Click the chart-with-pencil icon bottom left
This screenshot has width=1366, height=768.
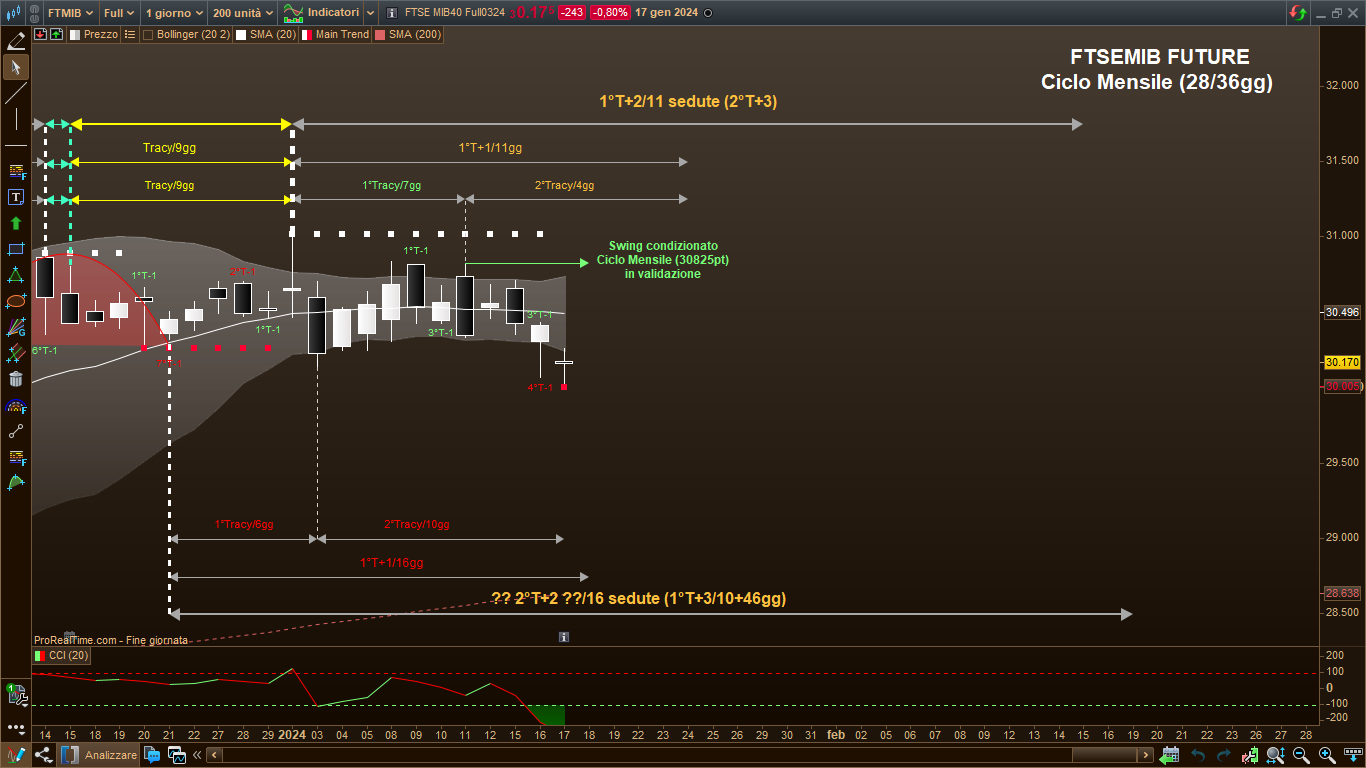tap(15, 755)
